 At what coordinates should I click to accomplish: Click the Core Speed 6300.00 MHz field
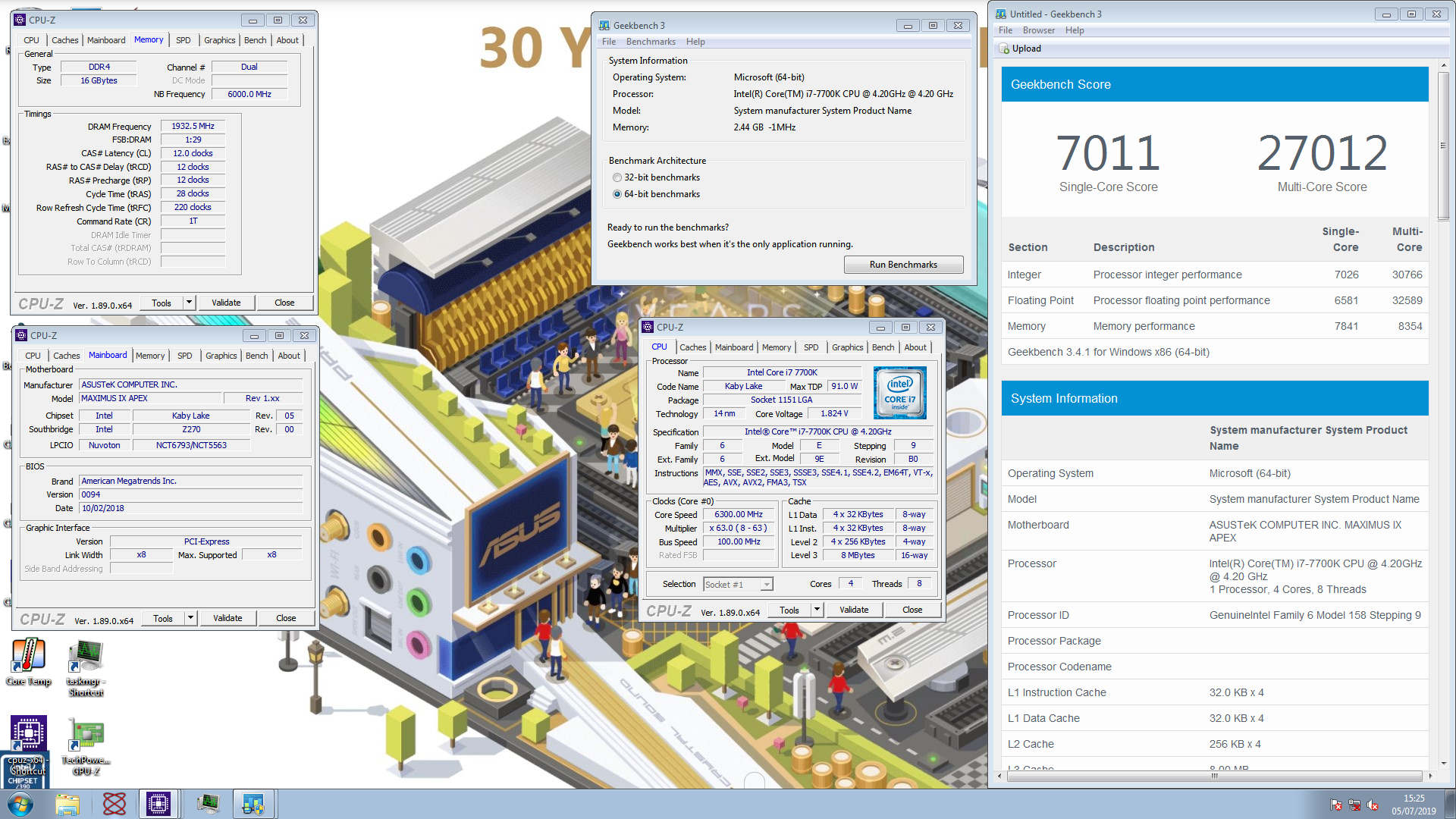point(739,514)
